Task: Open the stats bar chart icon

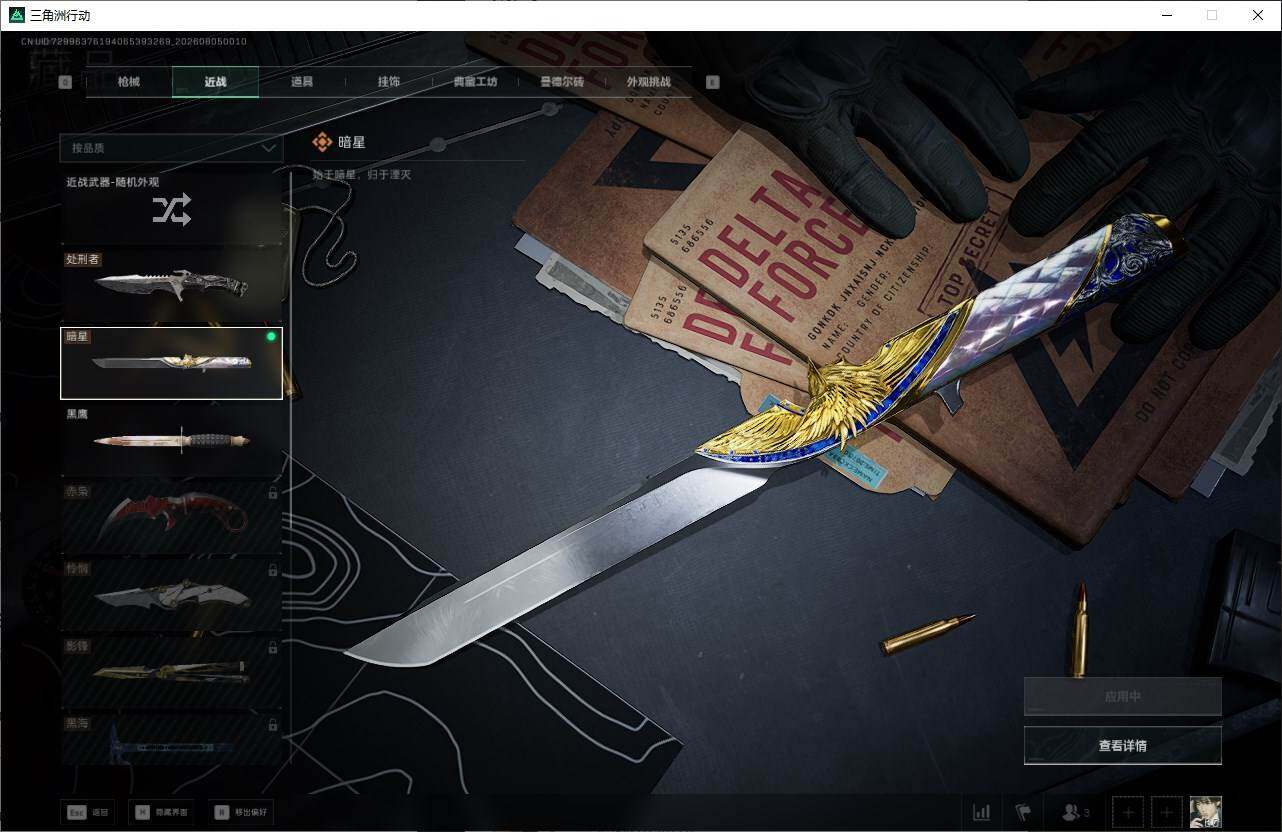Action: coord(982,812)
